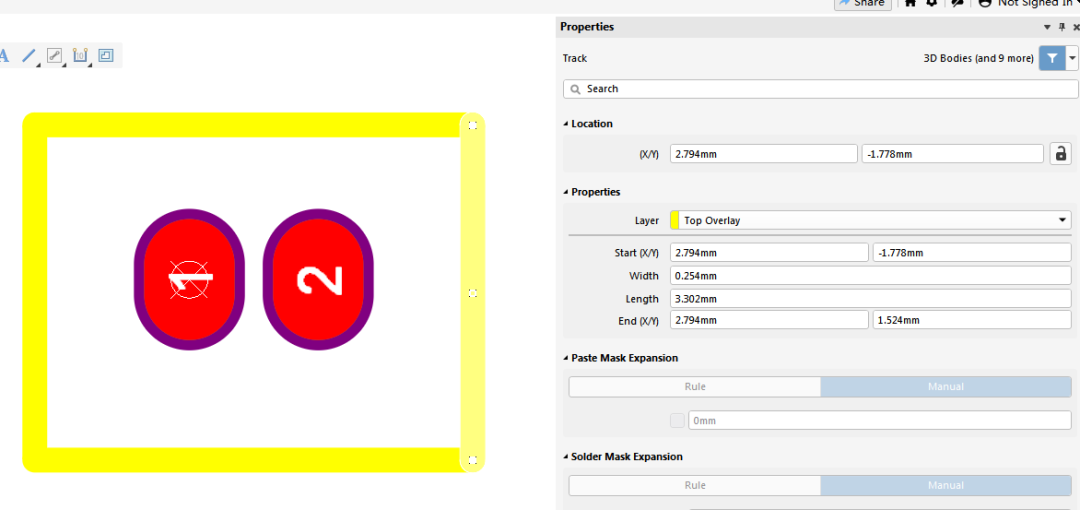Edit the Width field 0.254mm

(x=871, y=276)
